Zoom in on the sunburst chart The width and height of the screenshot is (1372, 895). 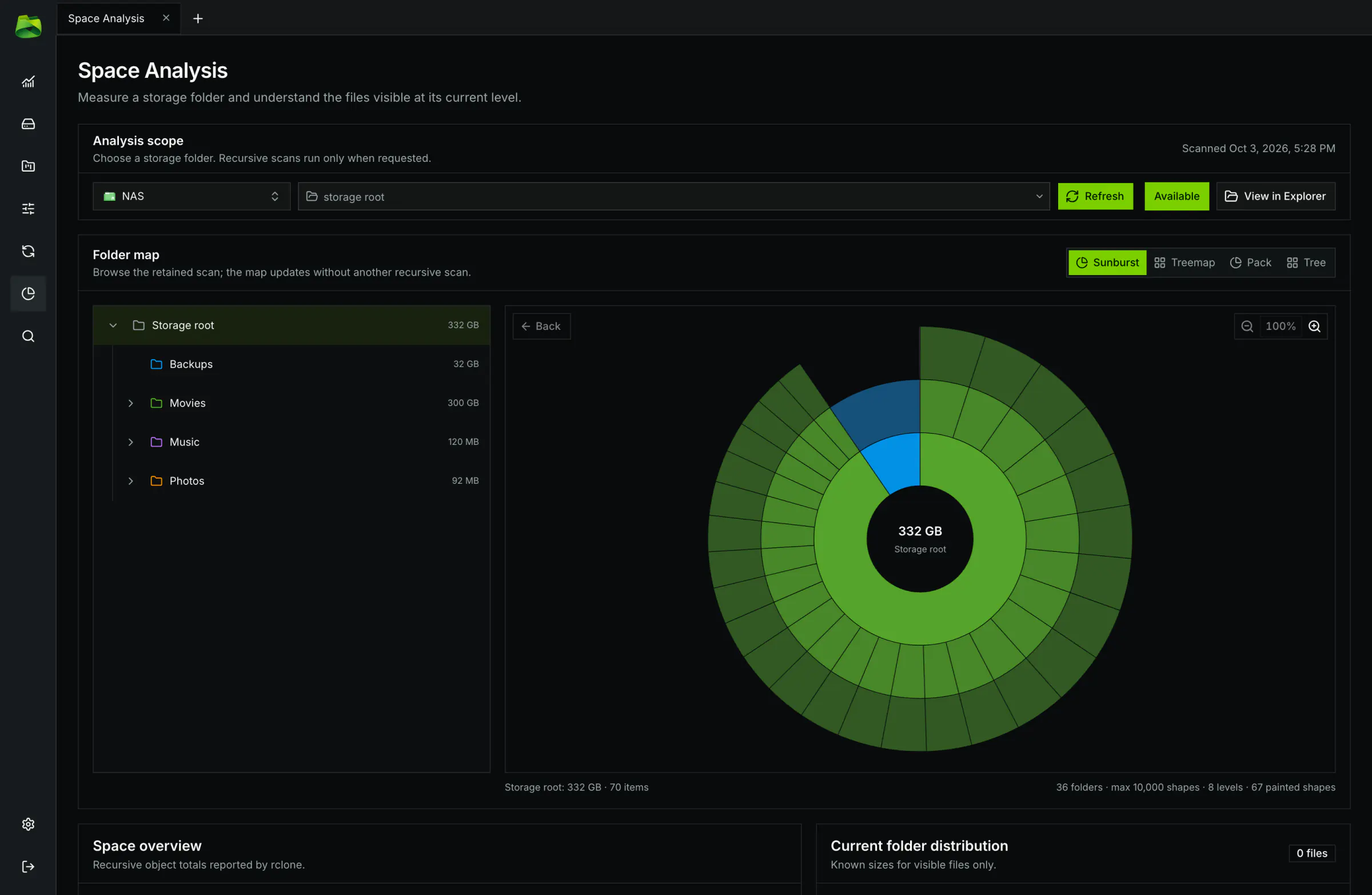click(1314, 327)
